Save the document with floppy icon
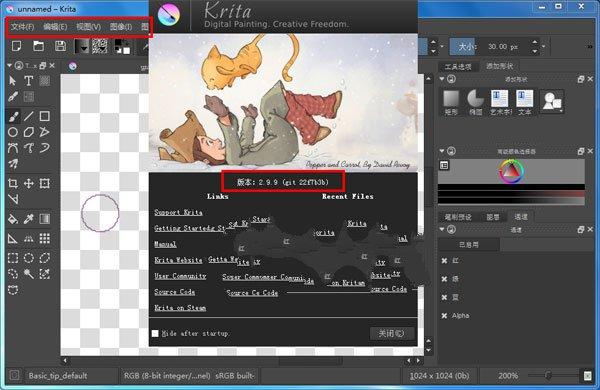Viewport: 600px width, 390px height. point(60,46)
